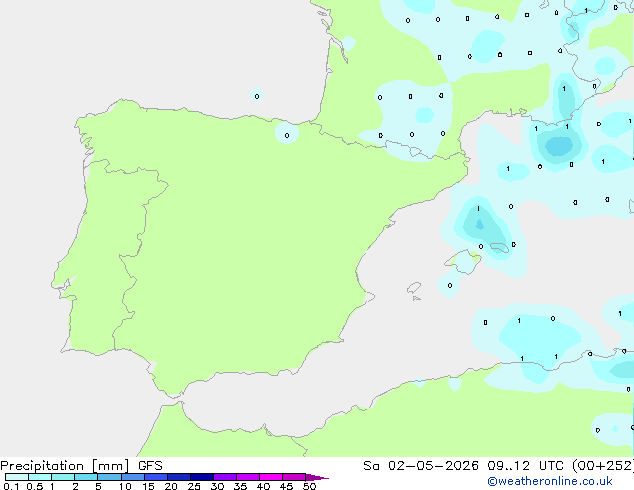
Task: Click the "10" legend scale label
Action: (x=125, y=486)
